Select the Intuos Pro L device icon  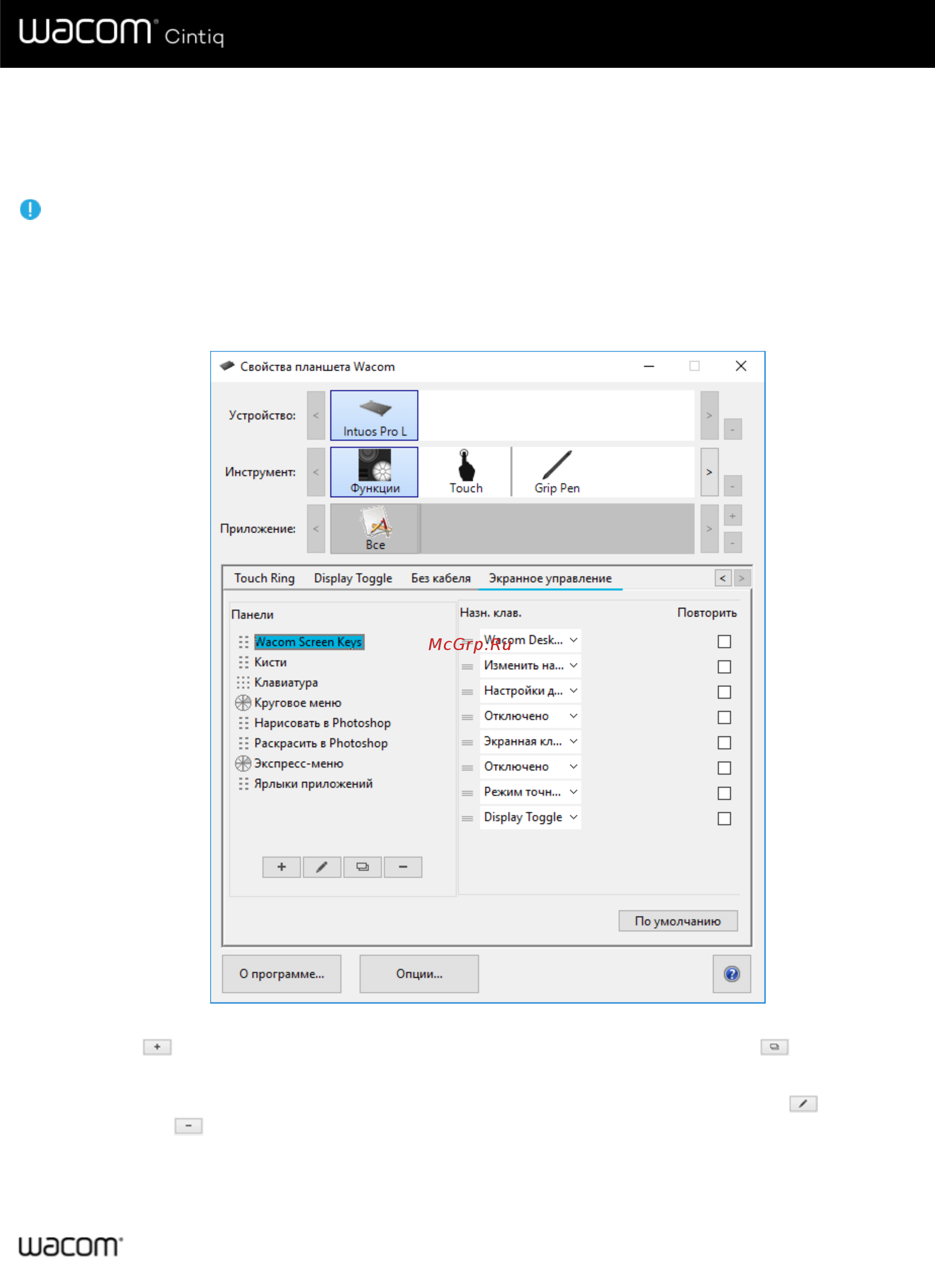tap(374, 415)
